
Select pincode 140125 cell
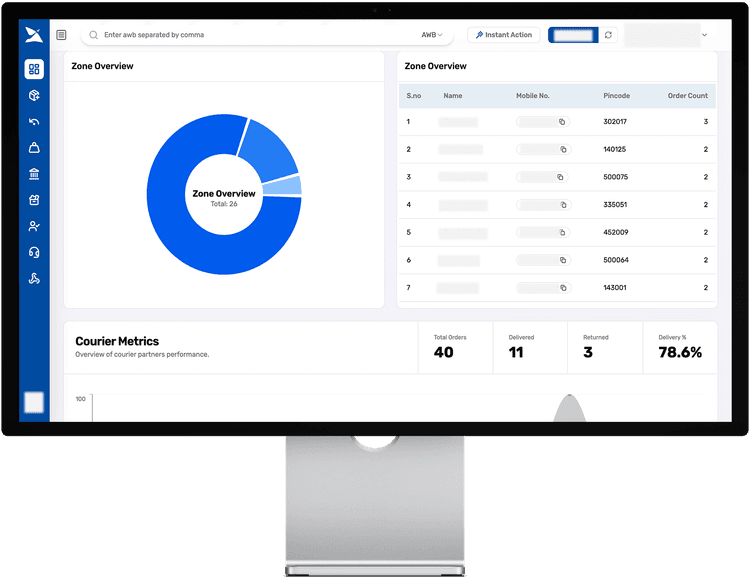point(614,149)
